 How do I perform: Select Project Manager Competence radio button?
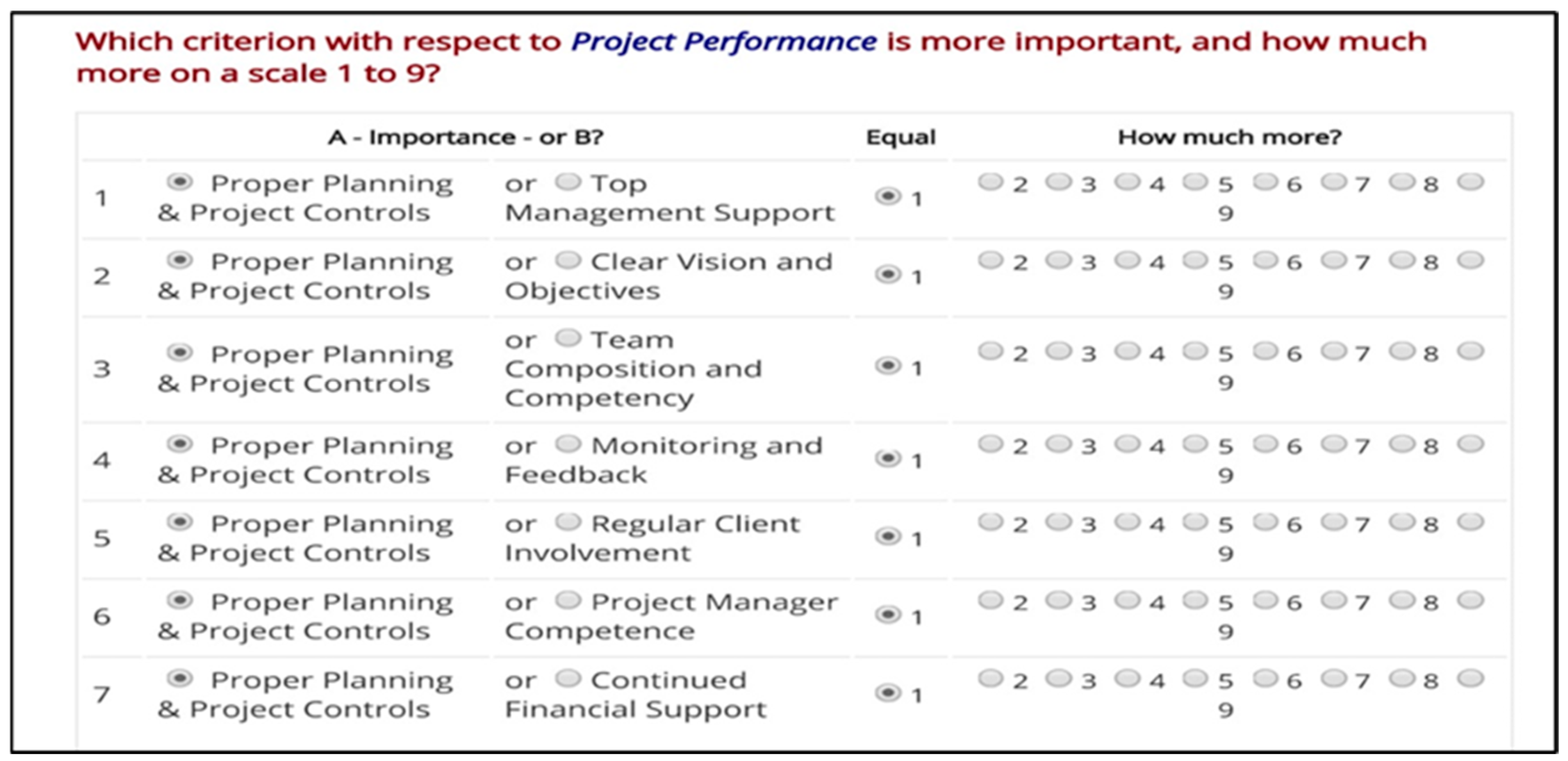568,600
